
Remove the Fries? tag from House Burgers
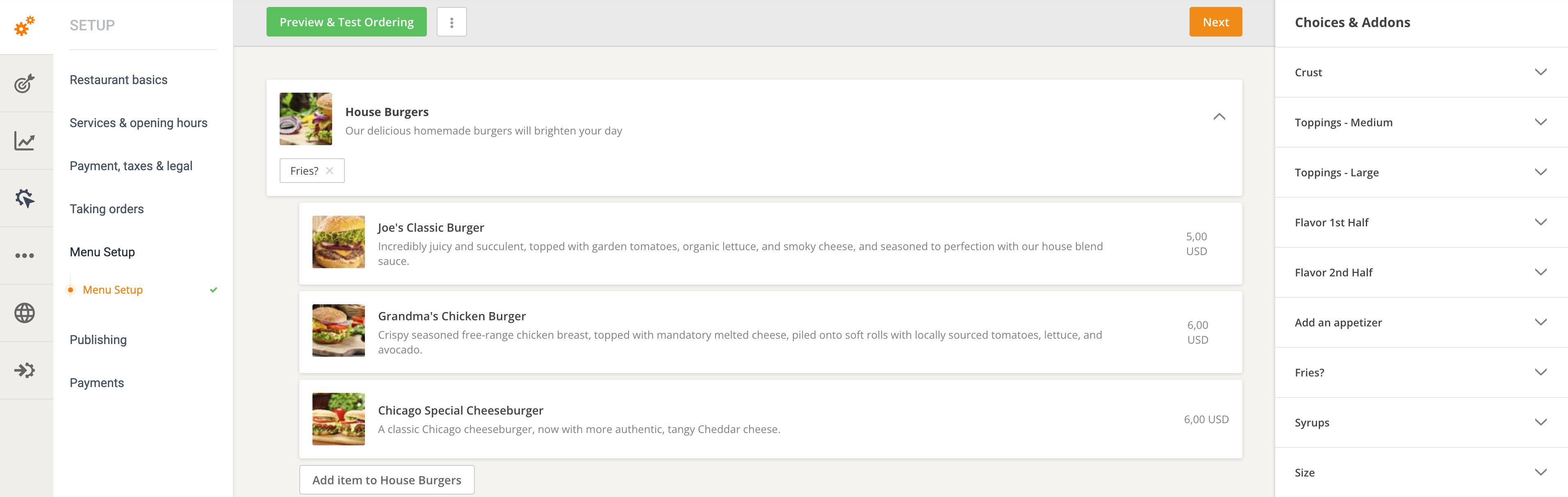coord(329,171)
